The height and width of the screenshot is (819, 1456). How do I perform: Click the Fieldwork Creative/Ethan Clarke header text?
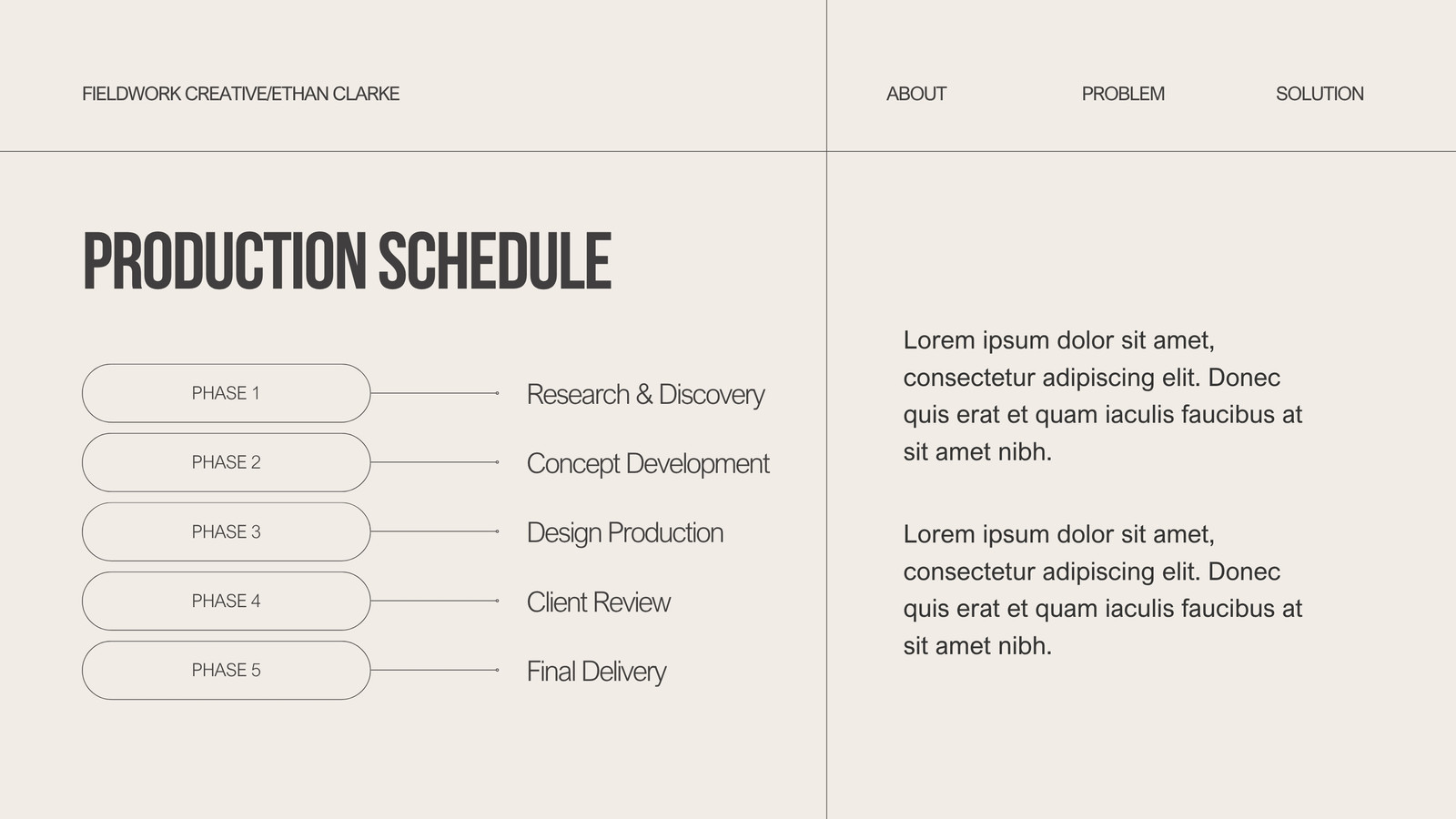[241, 94]
